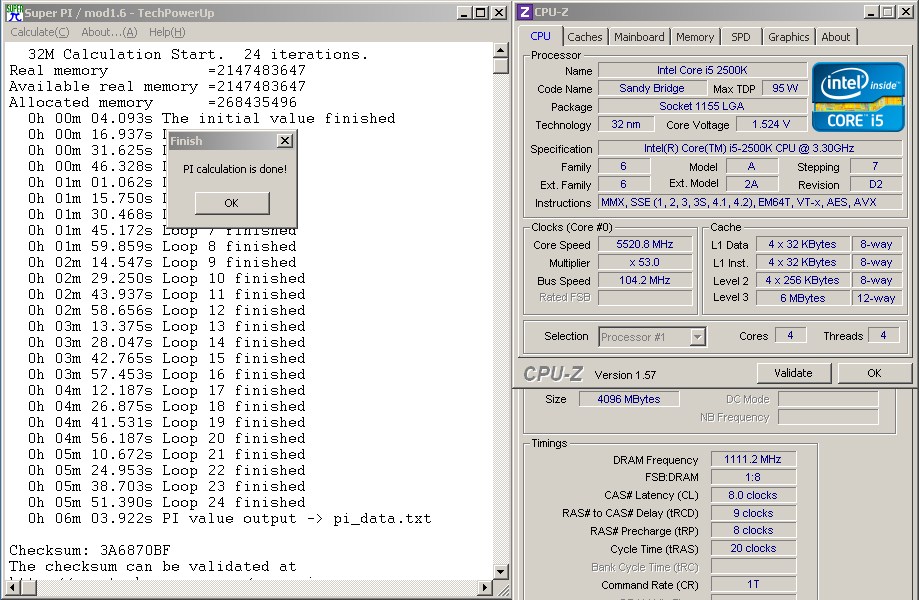Click the Stepping value 7
The image size is (919, 600).
coord(876,166)
